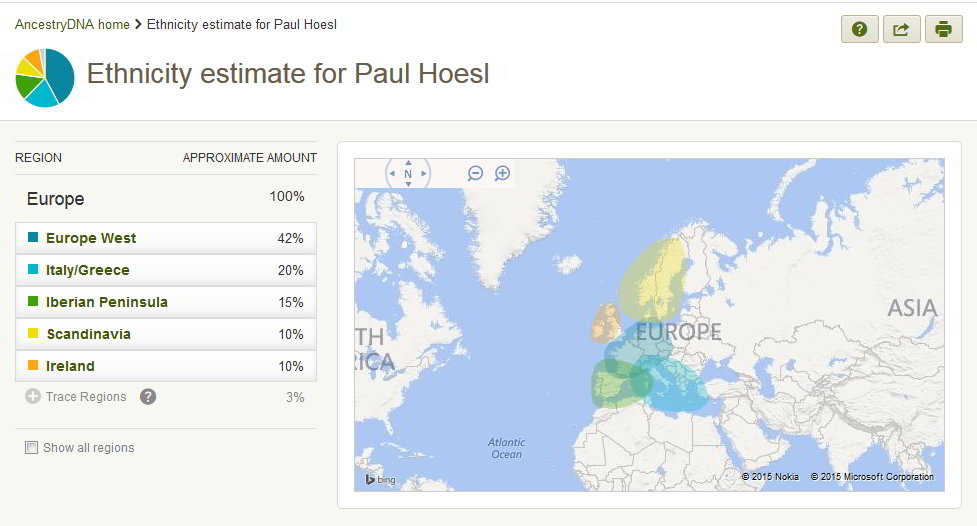Click the share icon button
Screen dimensions: 977x526
tap(902, 29)
